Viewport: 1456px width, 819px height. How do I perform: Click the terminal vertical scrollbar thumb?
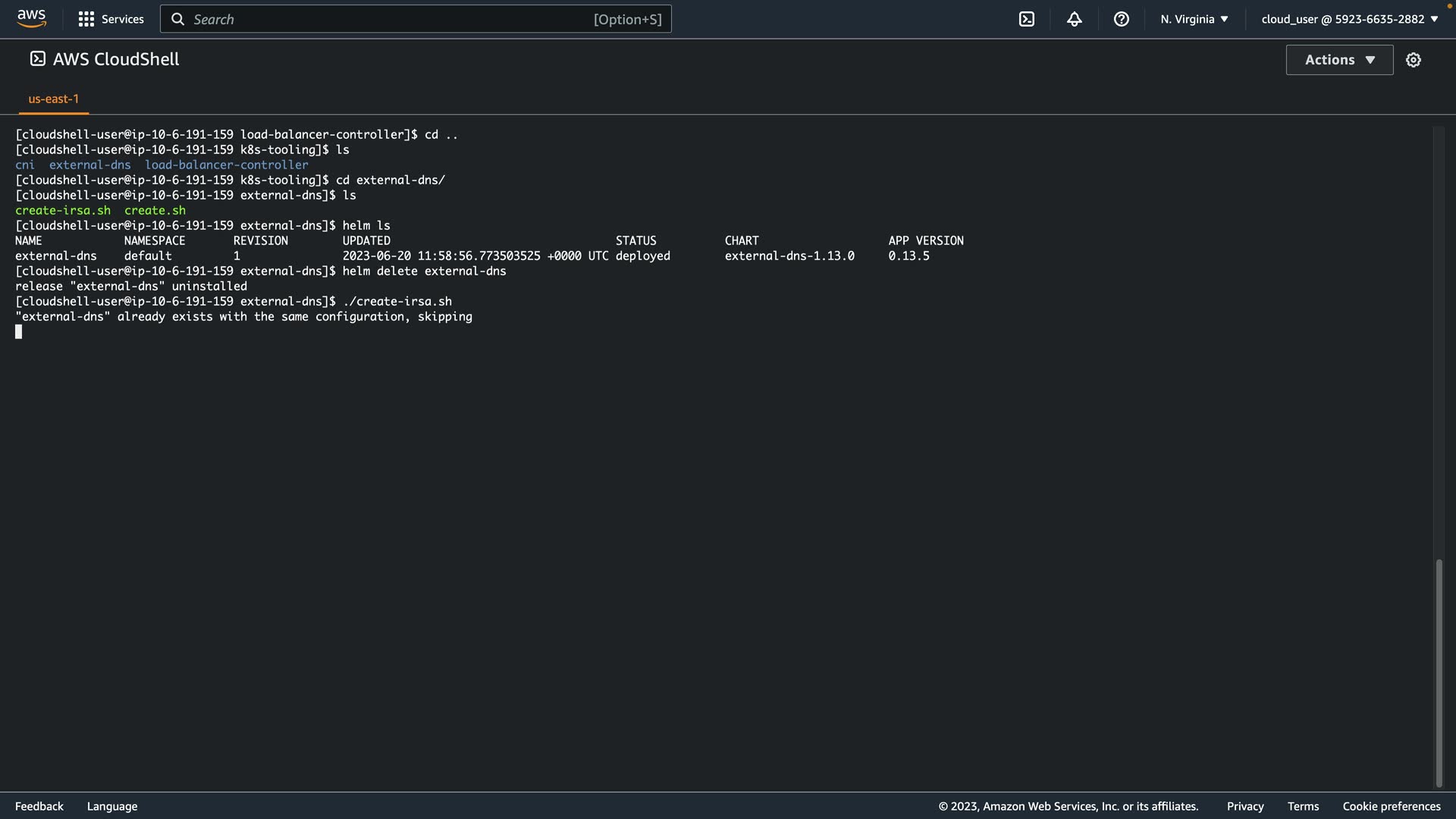(x=1439, y=673)
